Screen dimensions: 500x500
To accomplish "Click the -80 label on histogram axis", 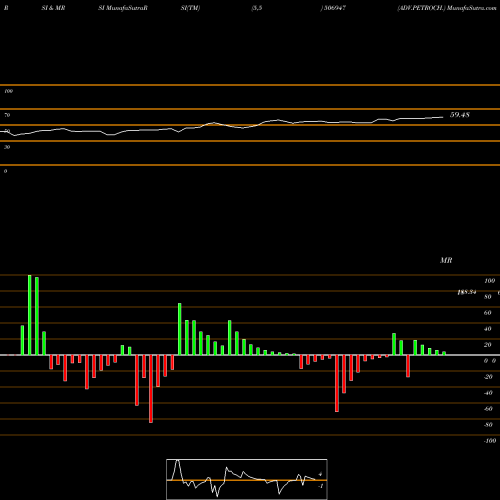I will pyautogui.click(x=488, y=425).
